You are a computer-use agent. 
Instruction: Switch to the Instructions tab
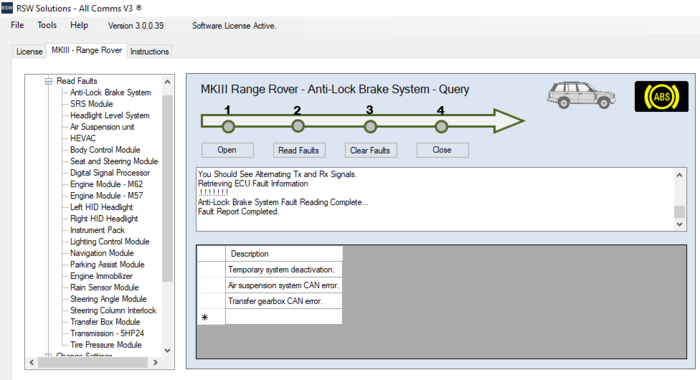coord(150,51)
